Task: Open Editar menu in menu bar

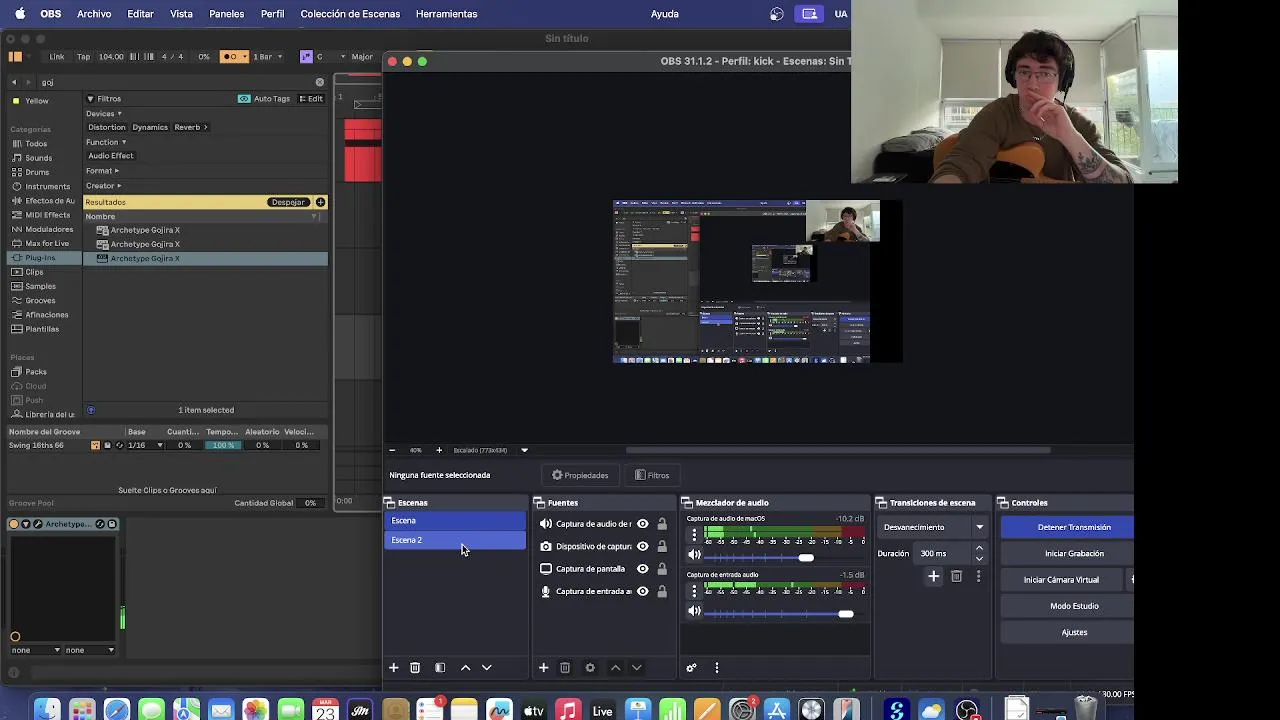Action: coord(140,14)
